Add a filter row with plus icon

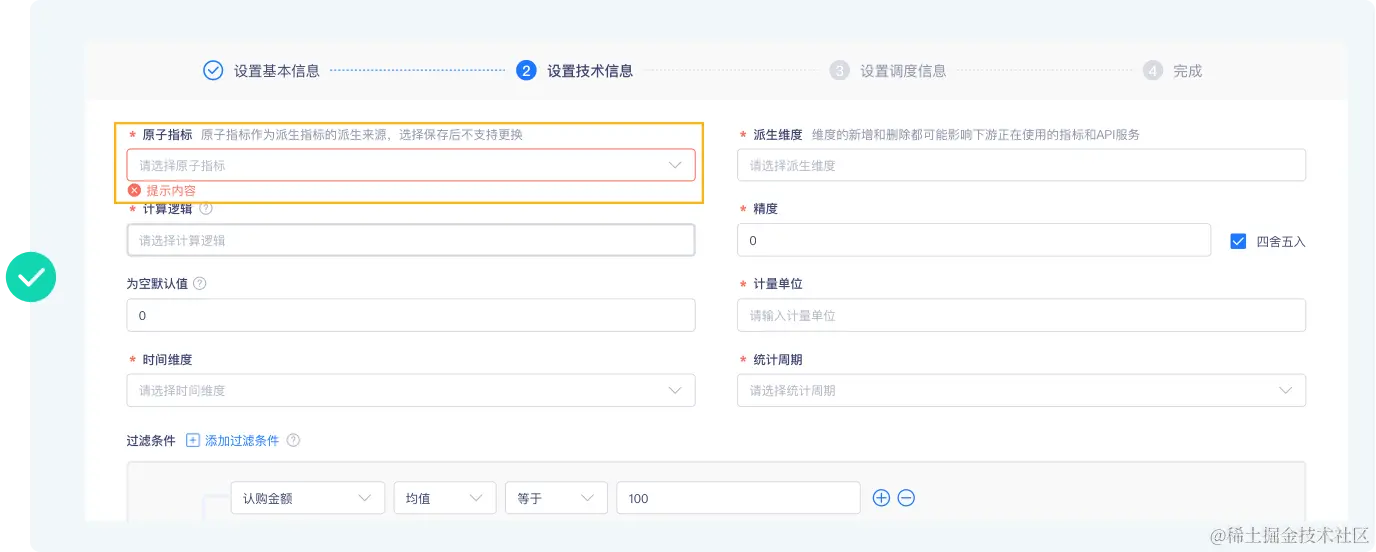pyautogui.click(x=881, y=498)
